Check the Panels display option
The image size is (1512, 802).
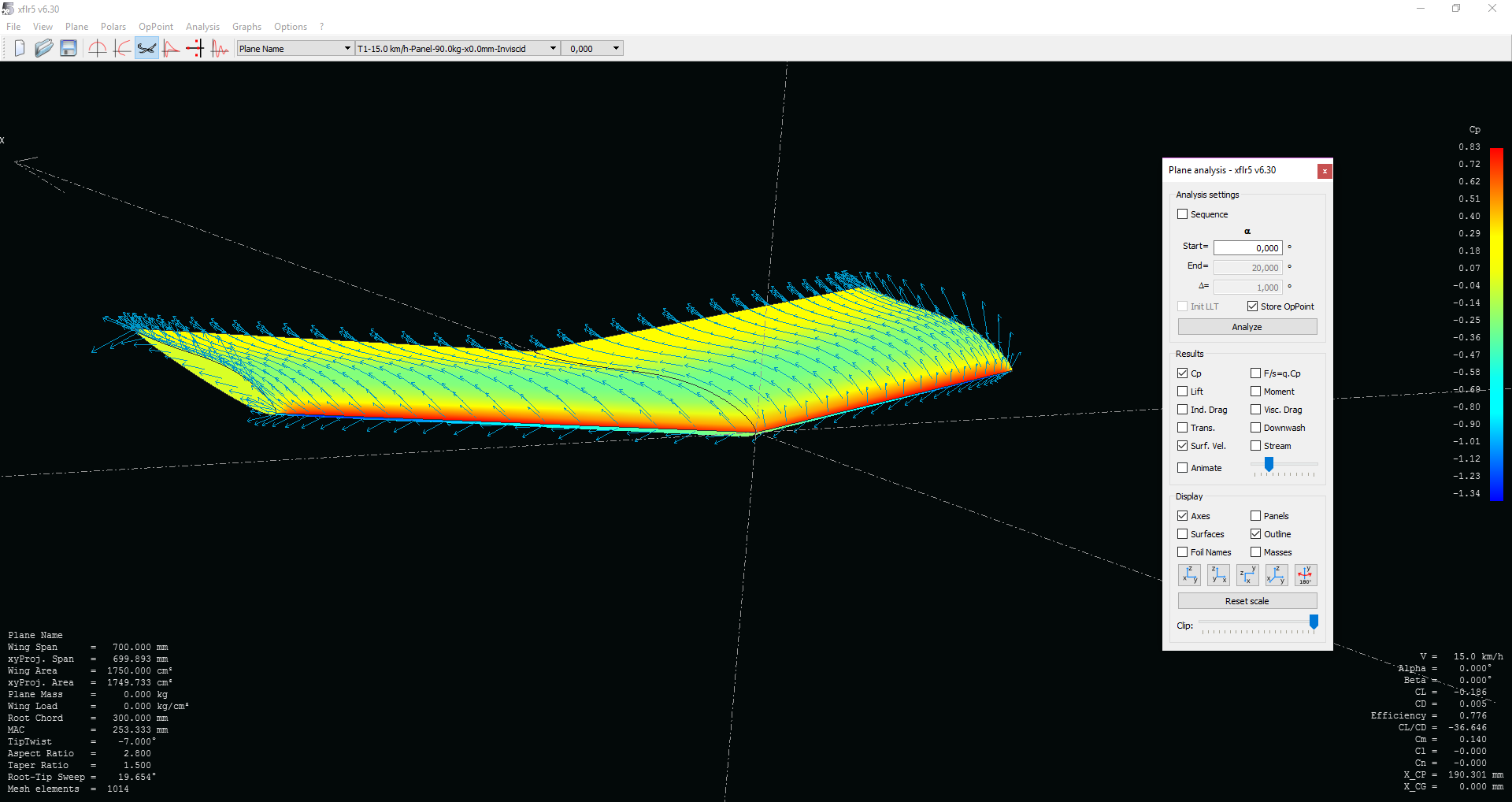pyautogui.click(x=1255, y=516)
